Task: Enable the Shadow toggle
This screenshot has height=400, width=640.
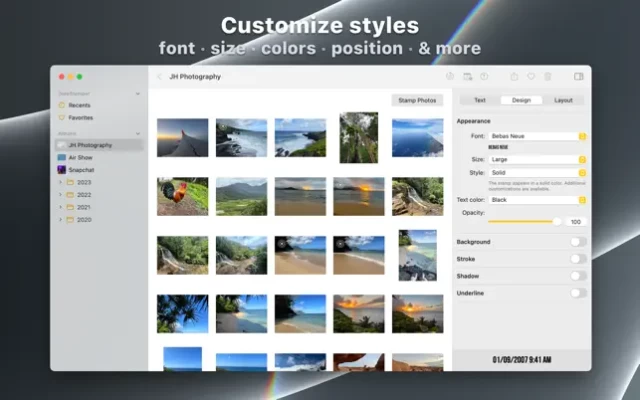Action: (x=577, y=276)
